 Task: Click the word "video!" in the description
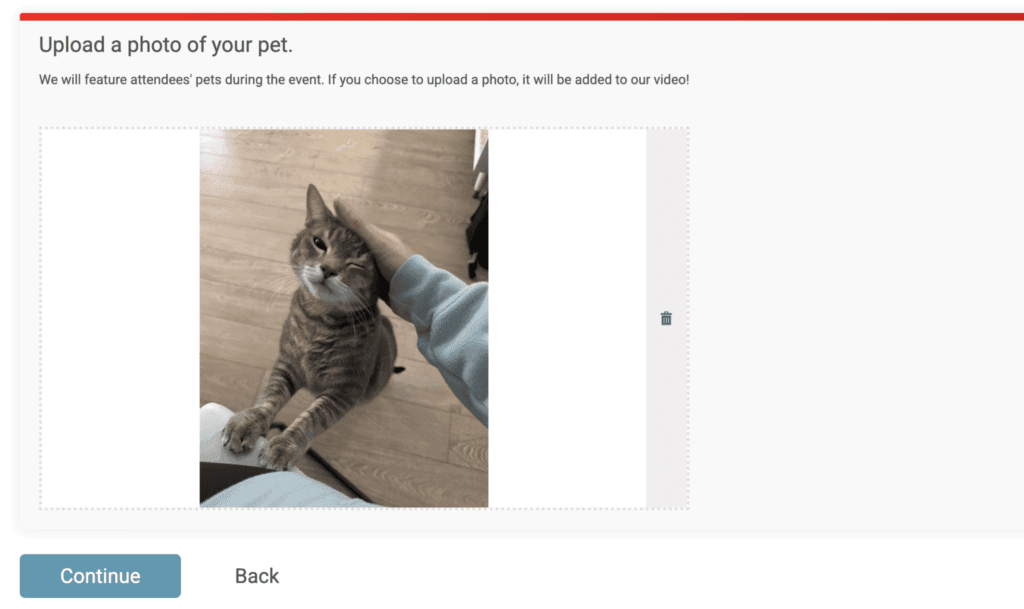point(671,80)
